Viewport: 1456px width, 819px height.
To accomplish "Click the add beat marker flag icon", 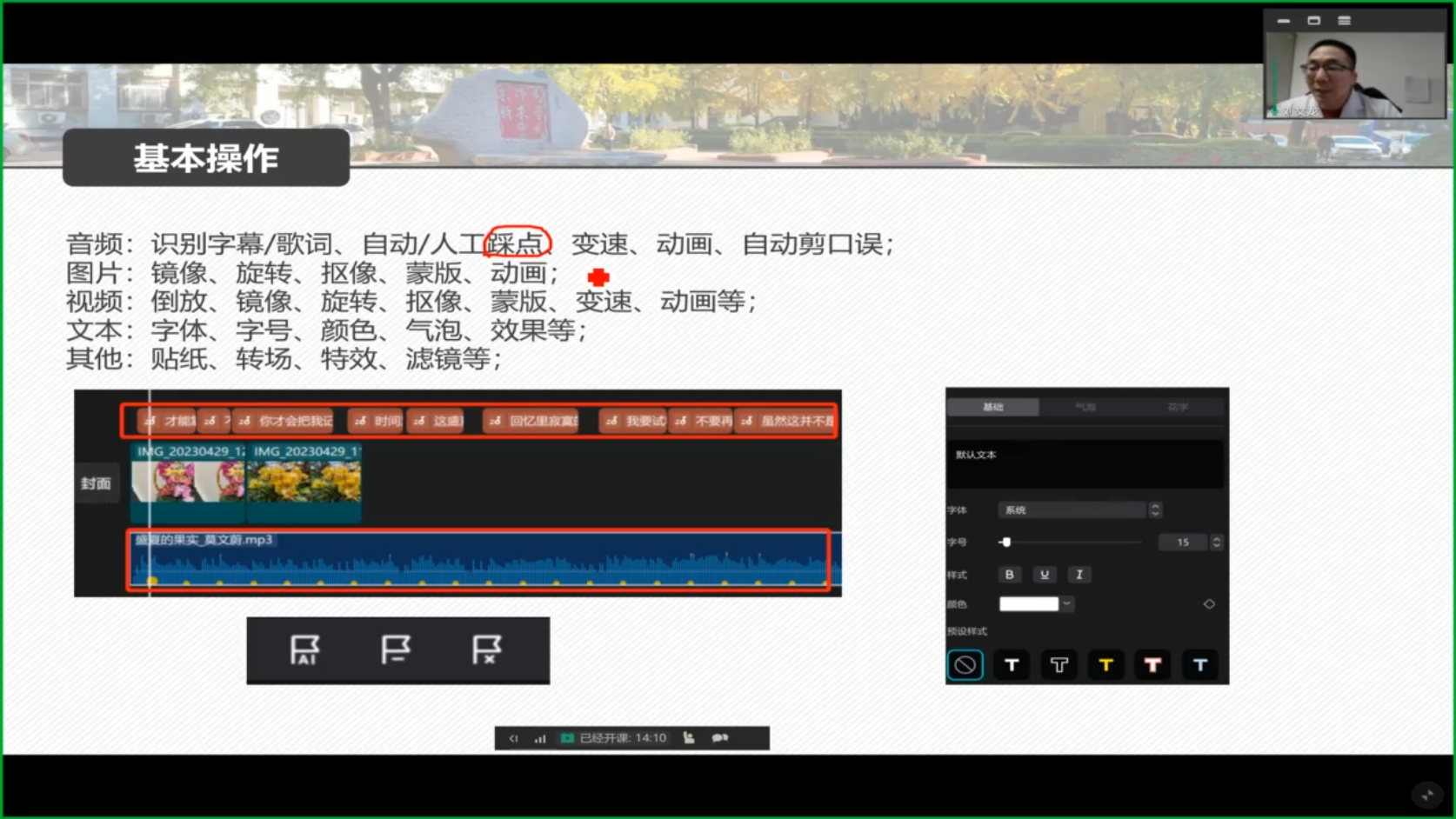I will pos(395,649).
